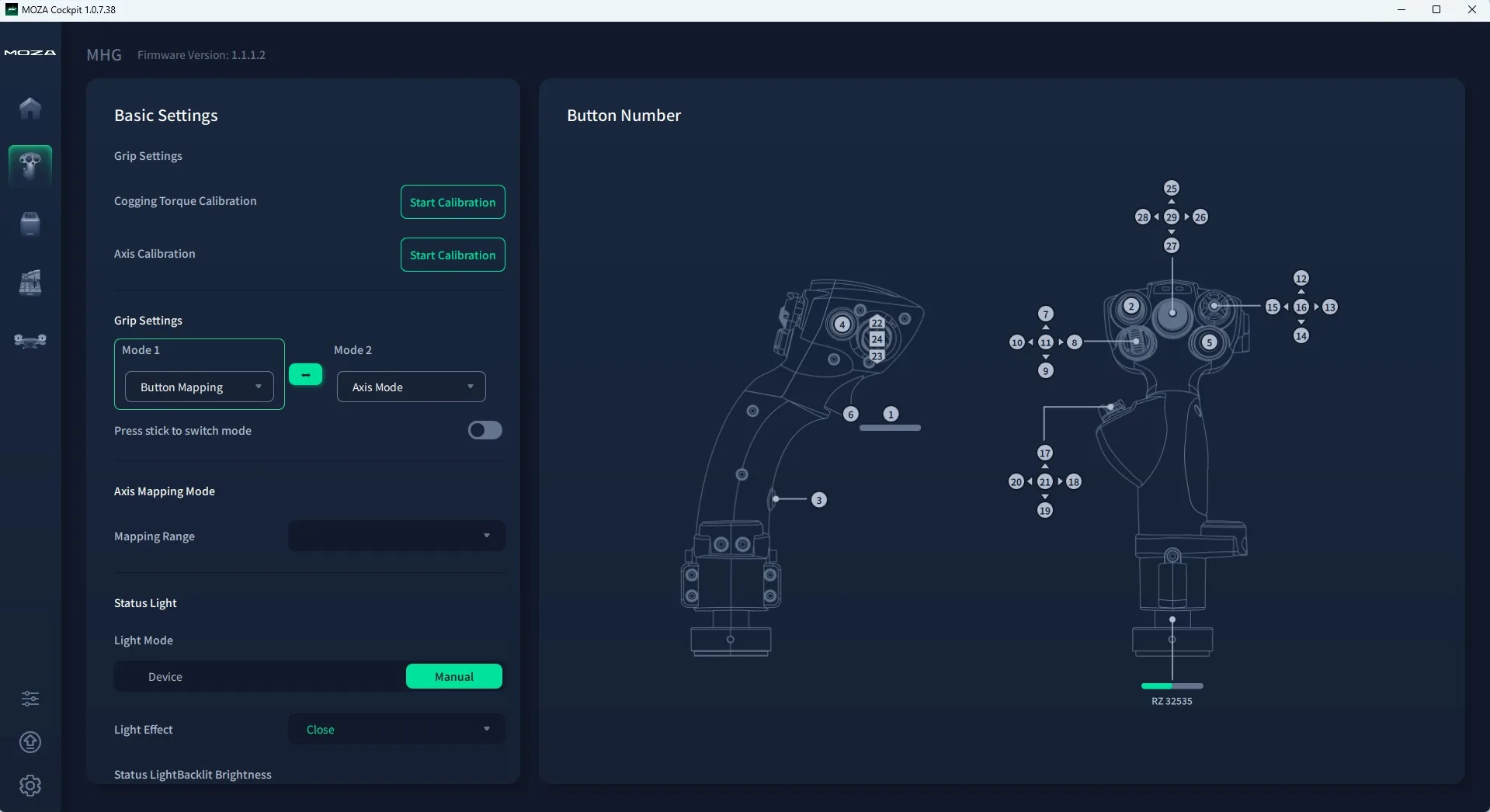Click button number 4 on grip diagram

(842, 324)
